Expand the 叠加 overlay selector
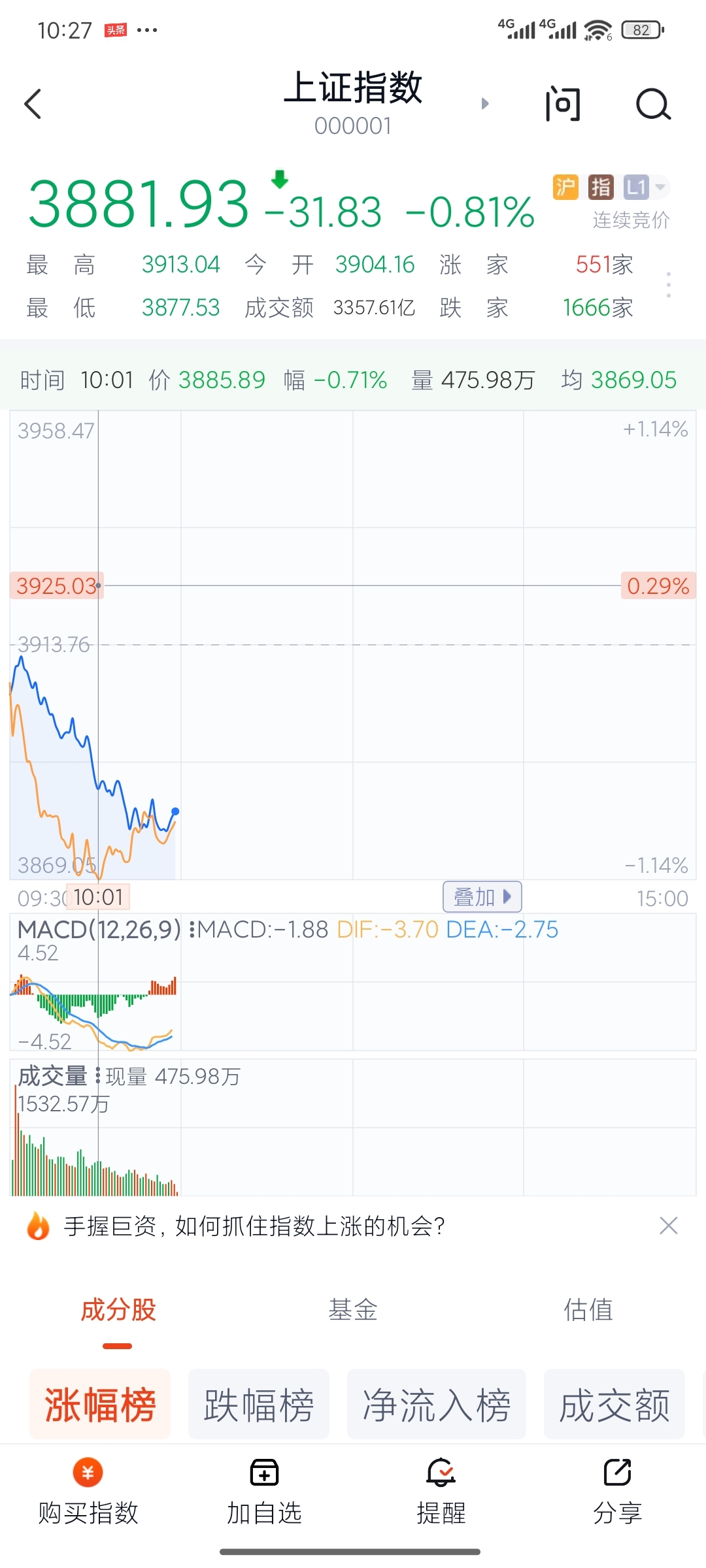706x1568 pixels. [482, 897]
